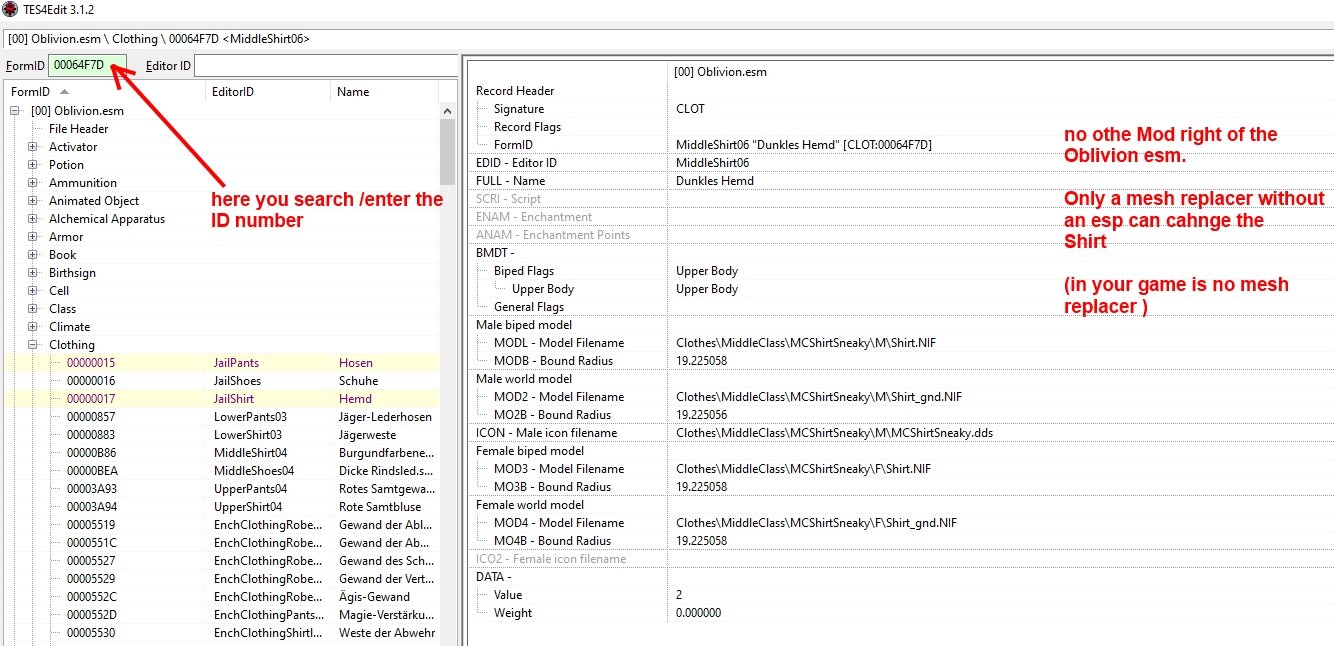Click the FormID search input field
This screenshot has width=1334, height=646.
coord(86,65)
